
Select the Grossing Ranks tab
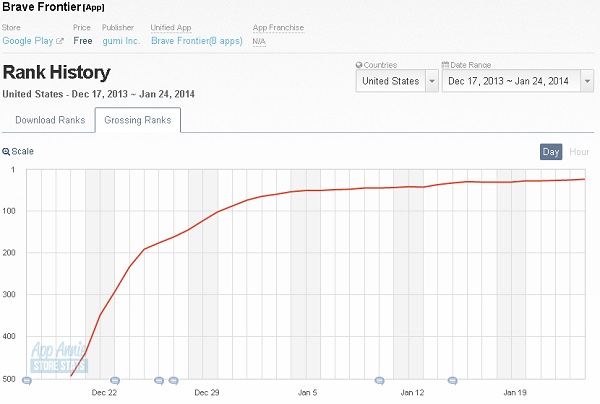click(138, 120)
